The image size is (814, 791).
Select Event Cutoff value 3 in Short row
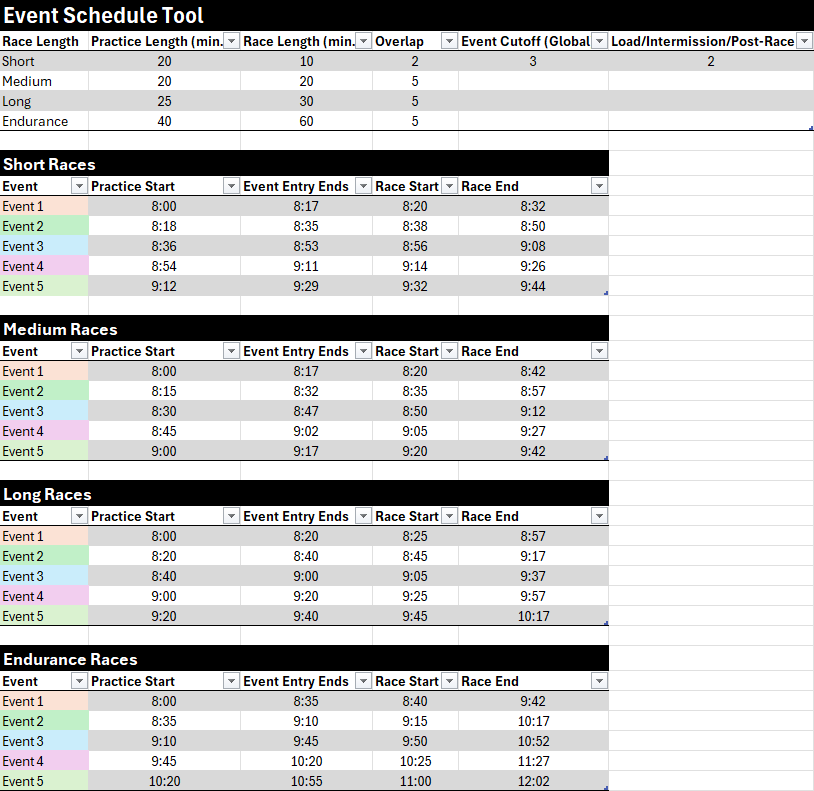click(533, 61)
